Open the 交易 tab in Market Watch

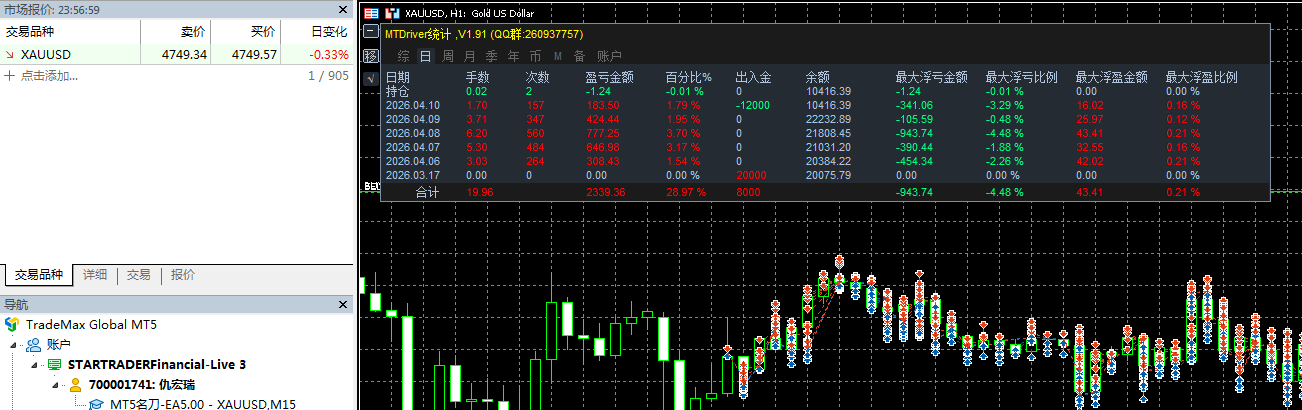pyautogui.click(x=139, y=275)
